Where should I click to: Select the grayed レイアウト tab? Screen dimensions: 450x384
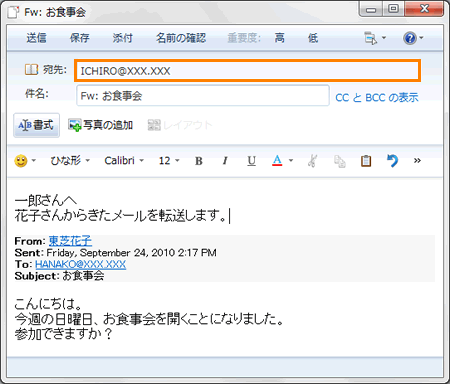pos(180,125)
